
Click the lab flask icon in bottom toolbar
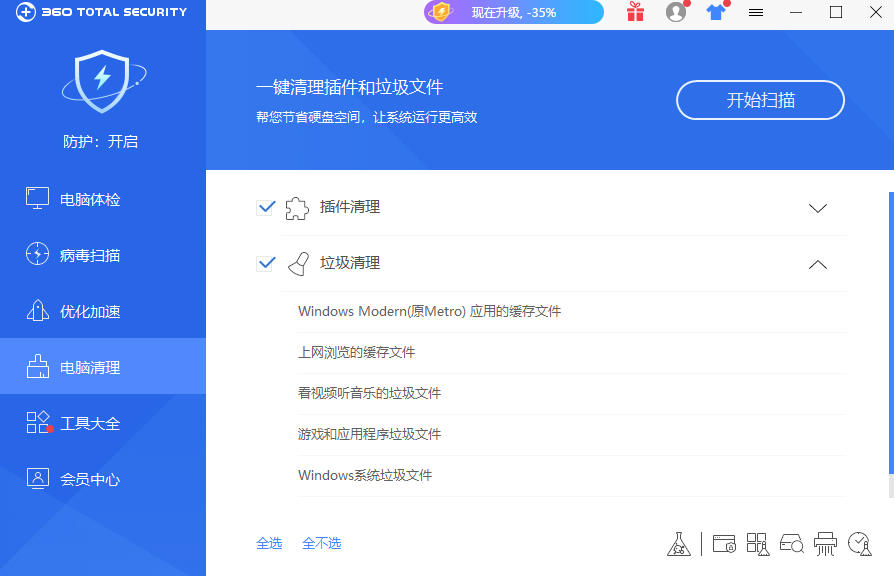[x=678, y=543]
